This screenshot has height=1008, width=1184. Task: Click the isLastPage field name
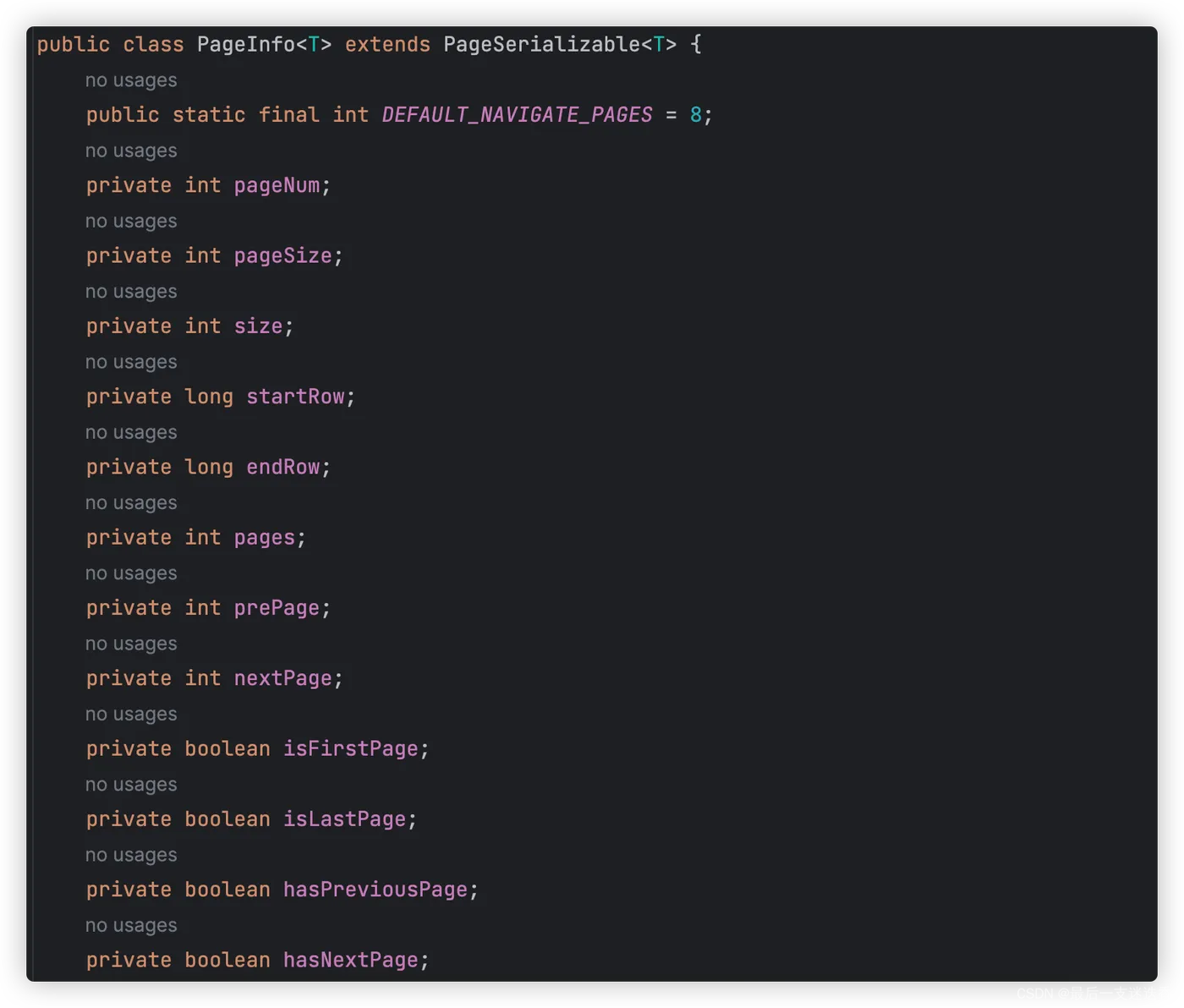click(x=344, y=819)
